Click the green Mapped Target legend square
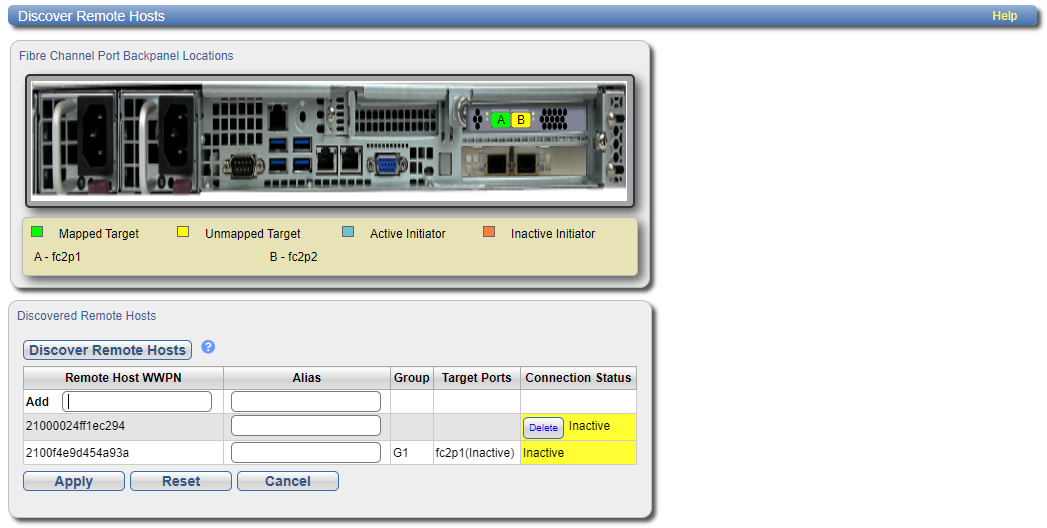This screenshot has width=1047, height=528. pos(37,232)
